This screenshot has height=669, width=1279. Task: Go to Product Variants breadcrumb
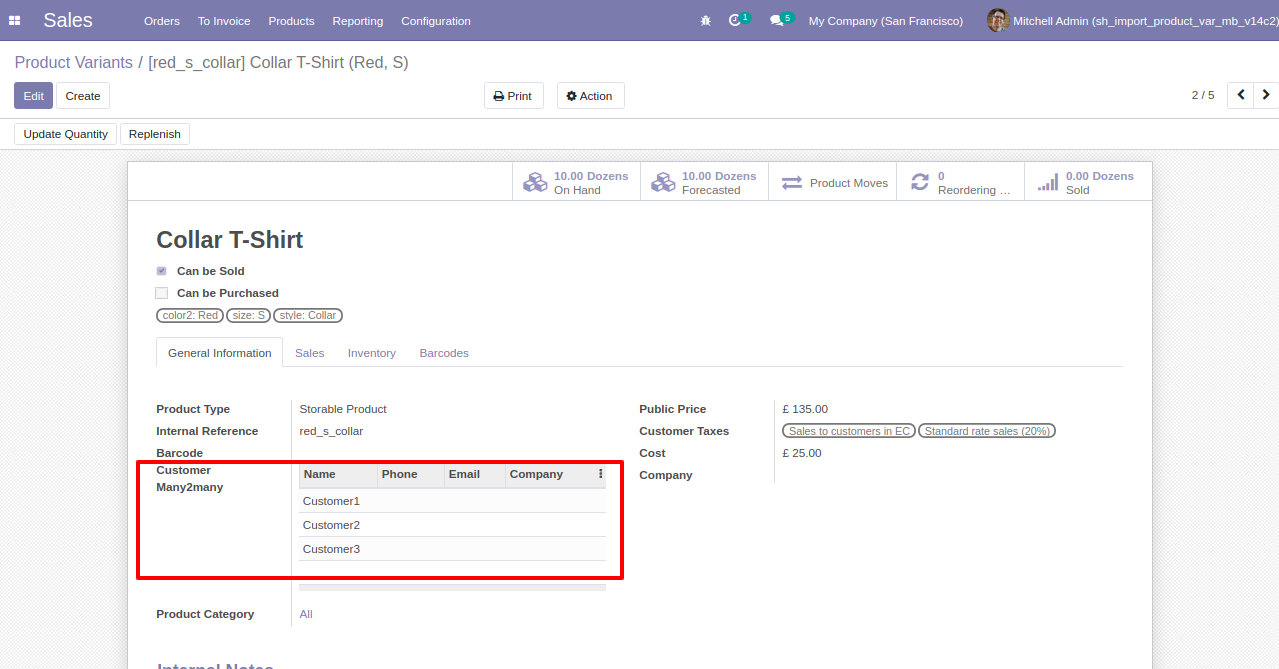(74, 62)
